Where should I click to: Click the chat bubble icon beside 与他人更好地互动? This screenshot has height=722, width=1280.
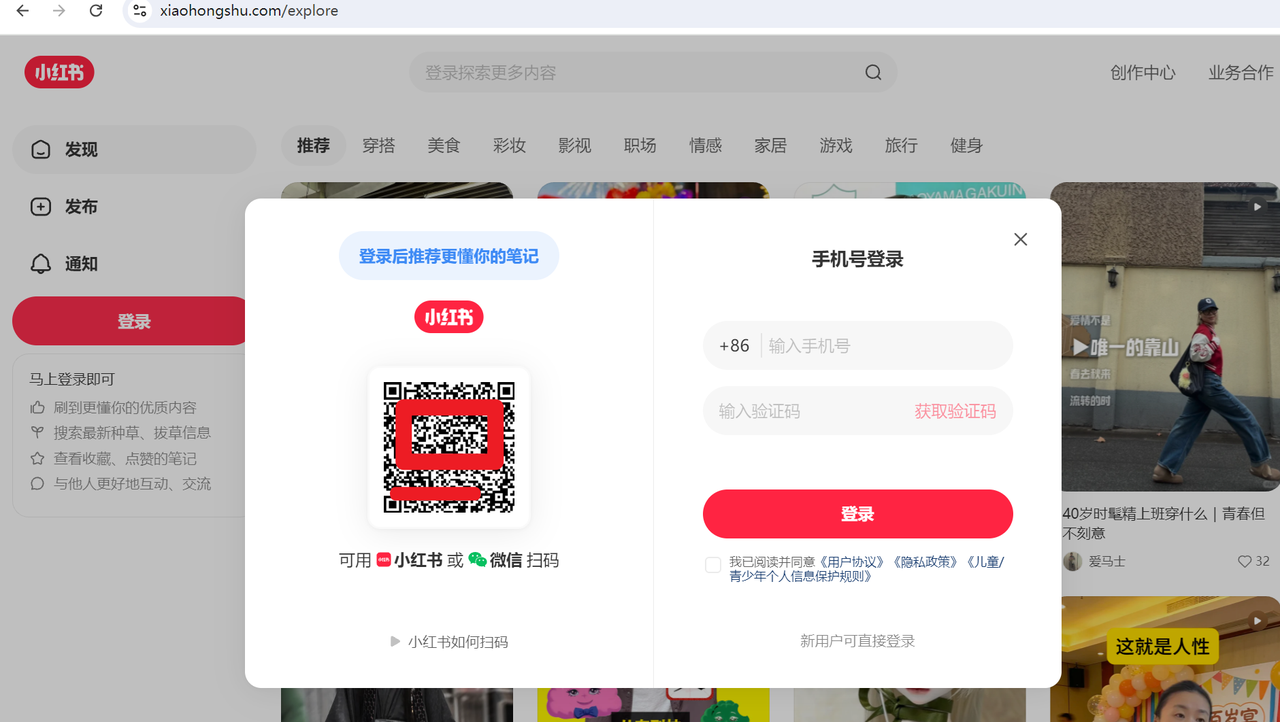(38, 484)
